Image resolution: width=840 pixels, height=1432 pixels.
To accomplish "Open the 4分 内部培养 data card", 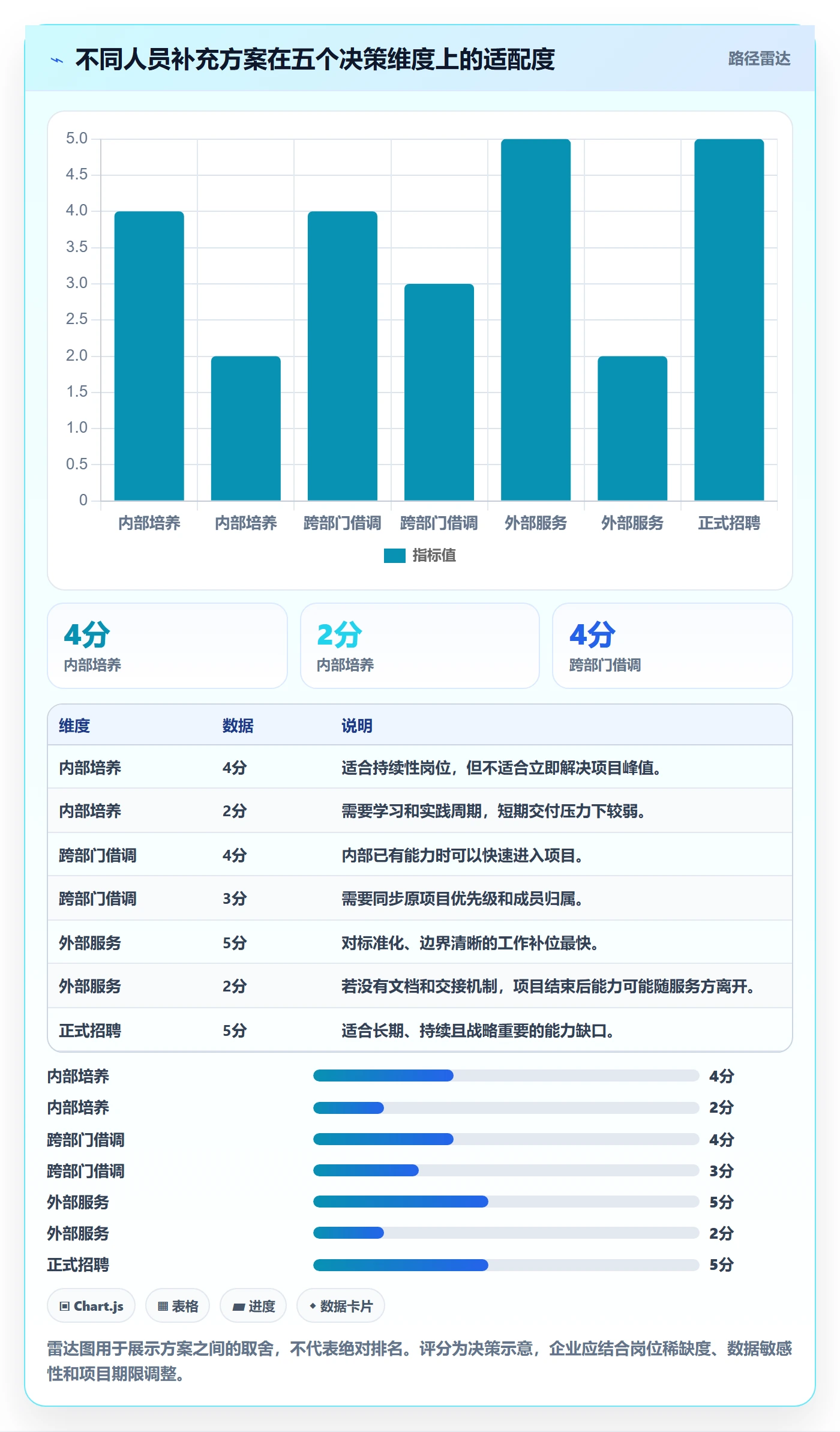I will [167, 646].
